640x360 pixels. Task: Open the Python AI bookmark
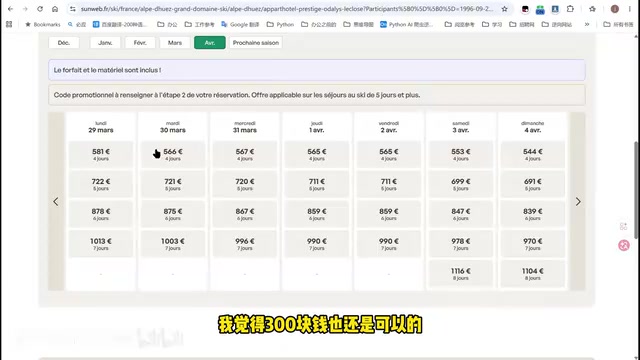406,24
